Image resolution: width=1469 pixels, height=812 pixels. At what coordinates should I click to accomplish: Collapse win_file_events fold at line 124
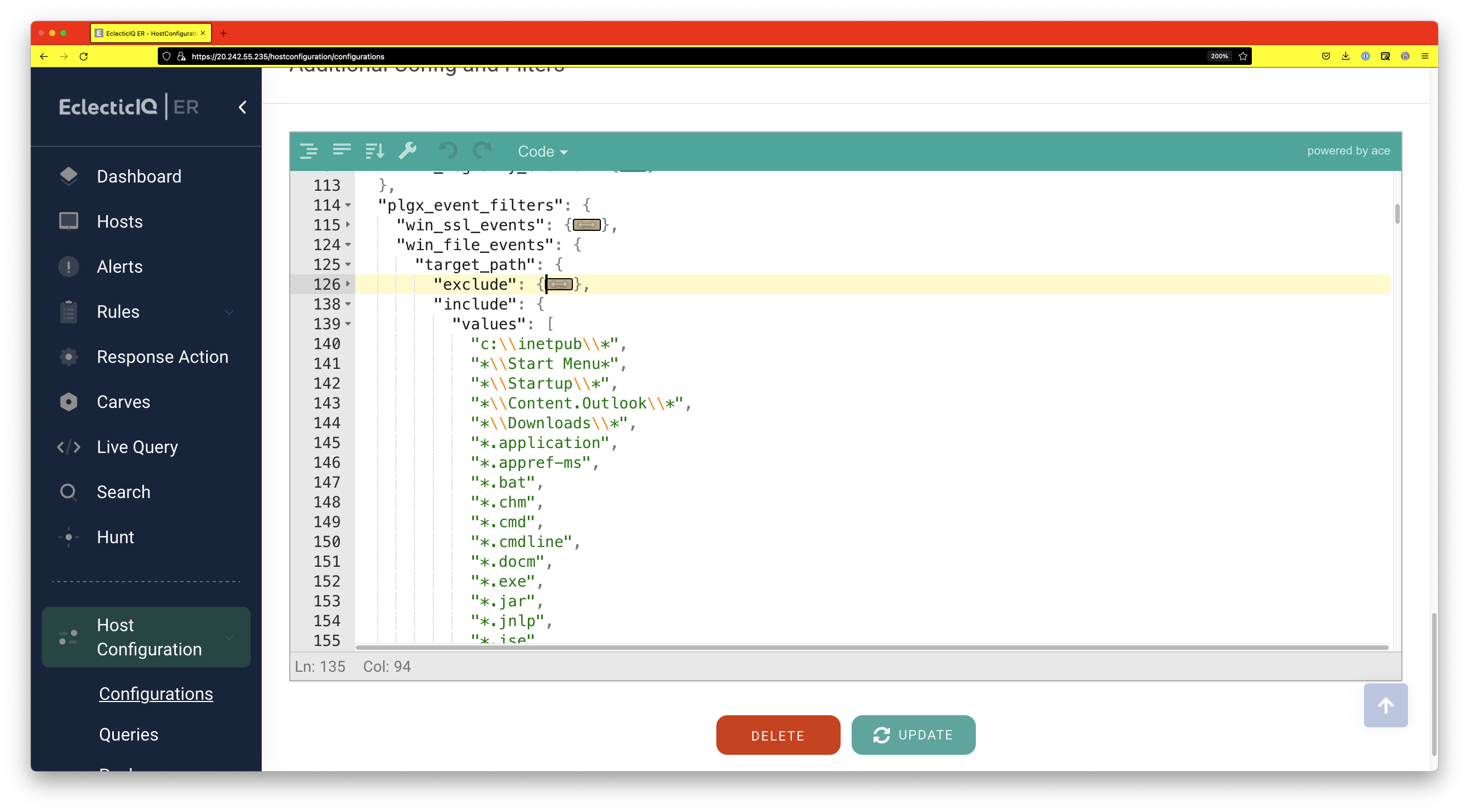click(x=348, y=245)
